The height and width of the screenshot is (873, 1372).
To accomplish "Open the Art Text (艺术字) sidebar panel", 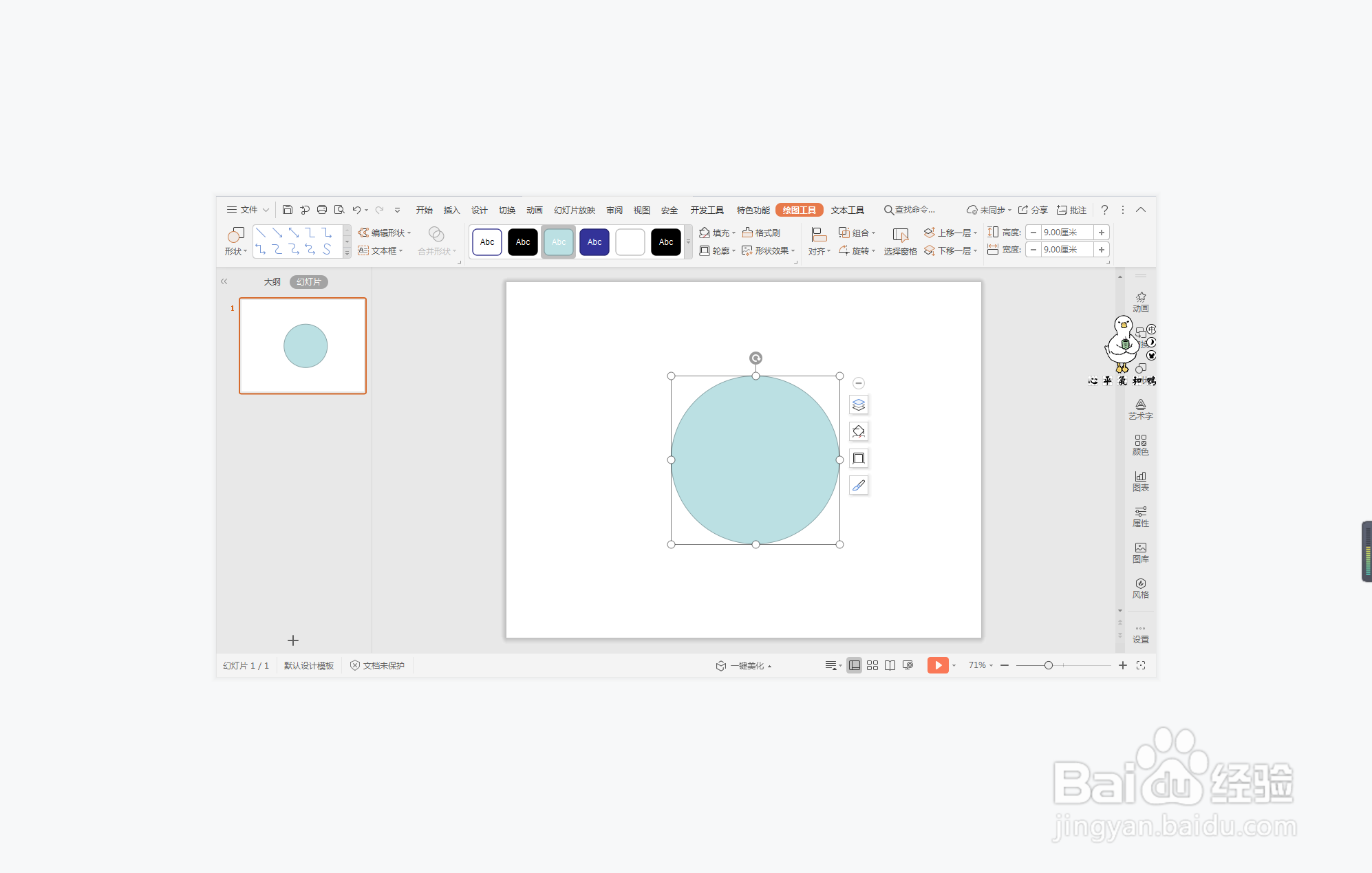I will [1140, 409].
